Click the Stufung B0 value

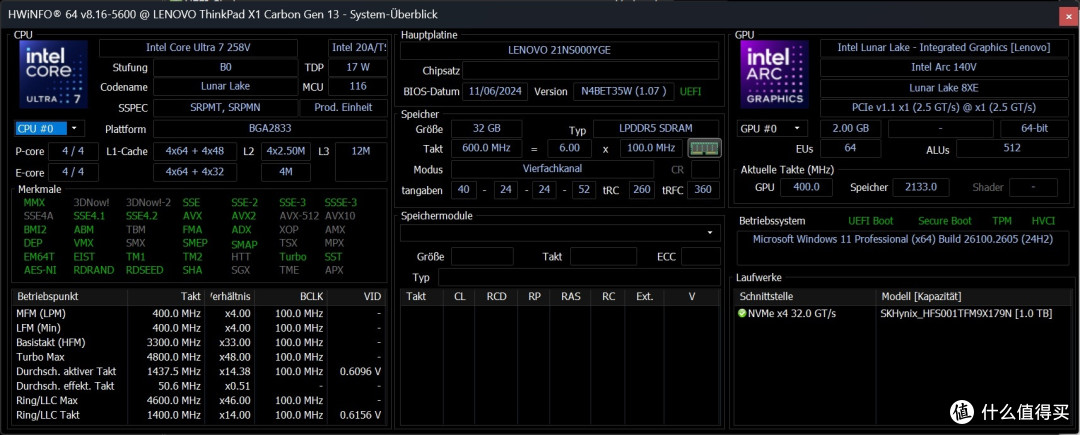pyautogui.click(x=225, y=67)
